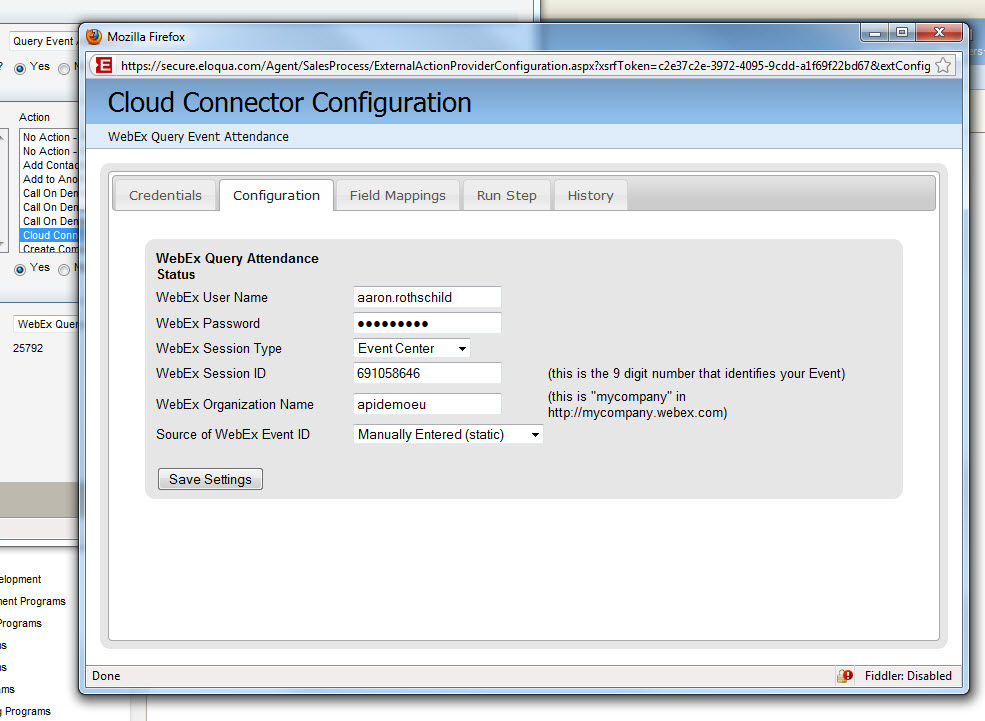The height and width of the screenshot is (721, 985).
Task: Minimize the Mozilla Firefox window
Action: point(874,33)
